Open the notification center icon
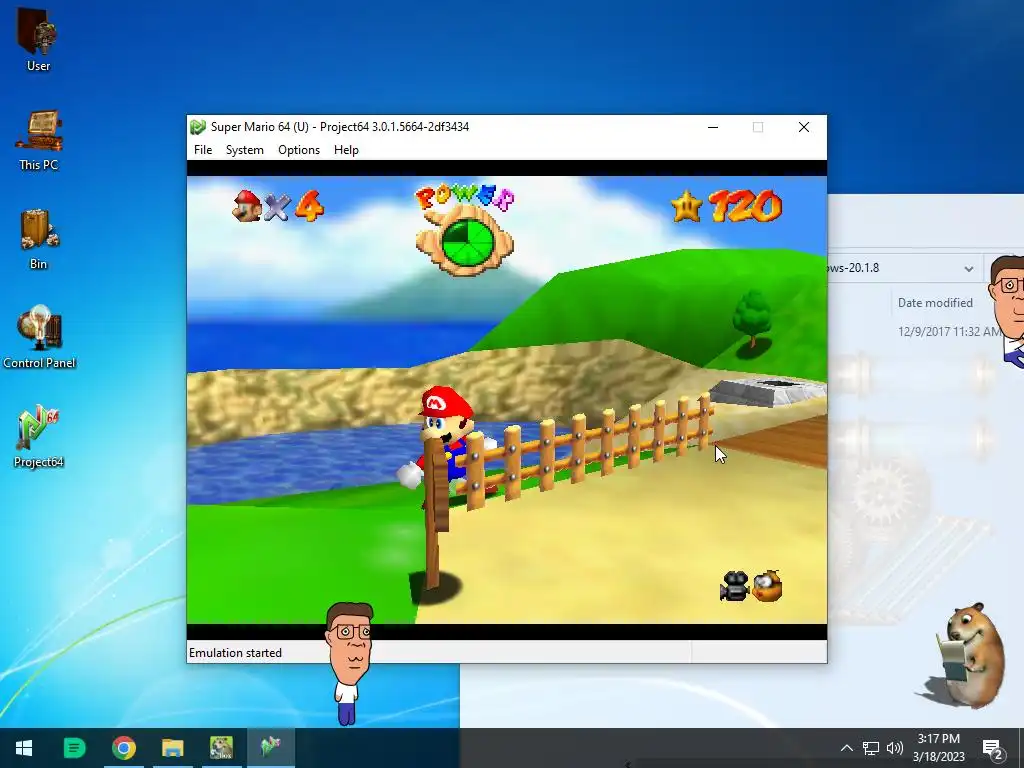1024x768 pixels. 993,749
